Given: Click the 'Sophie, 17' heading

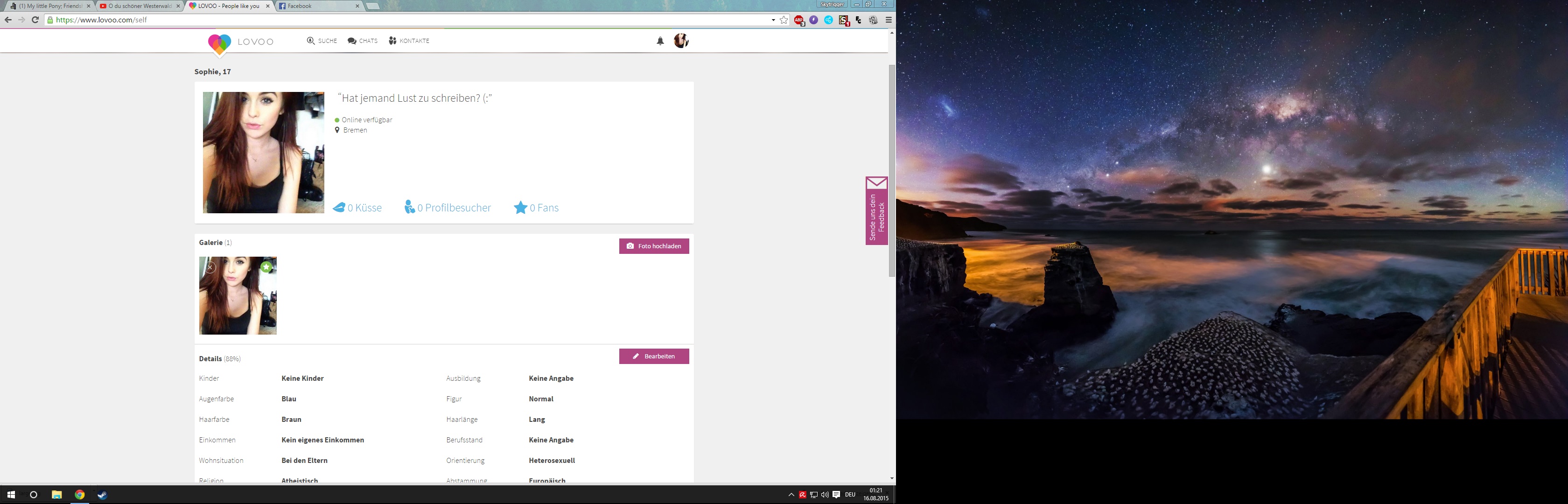Looking at the screenshot, I should (212, 72).
